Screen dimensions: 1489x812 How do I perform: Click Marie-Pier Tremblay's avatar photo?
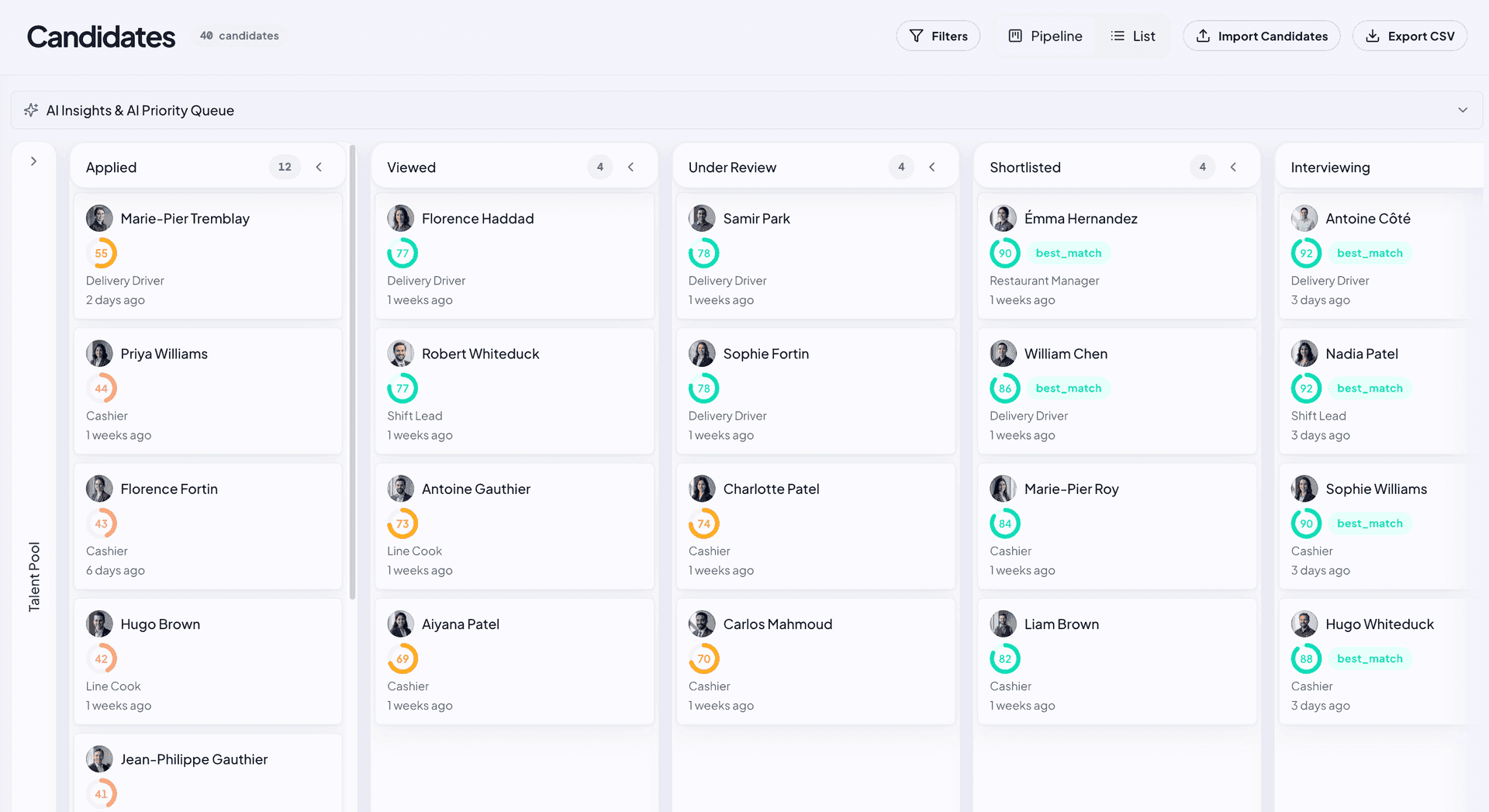pos(99,219)
